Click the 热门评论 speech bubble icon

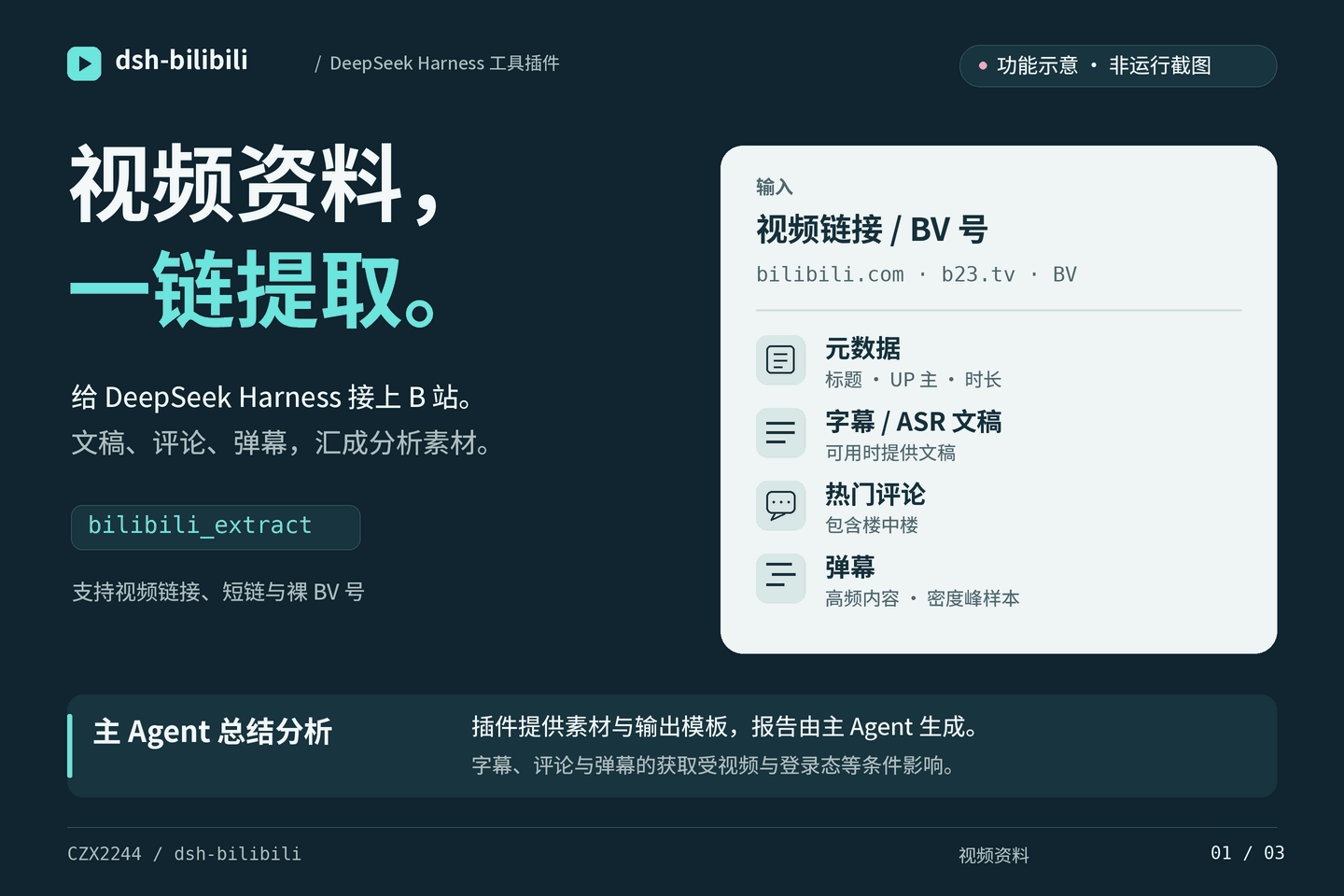point(780,505)
